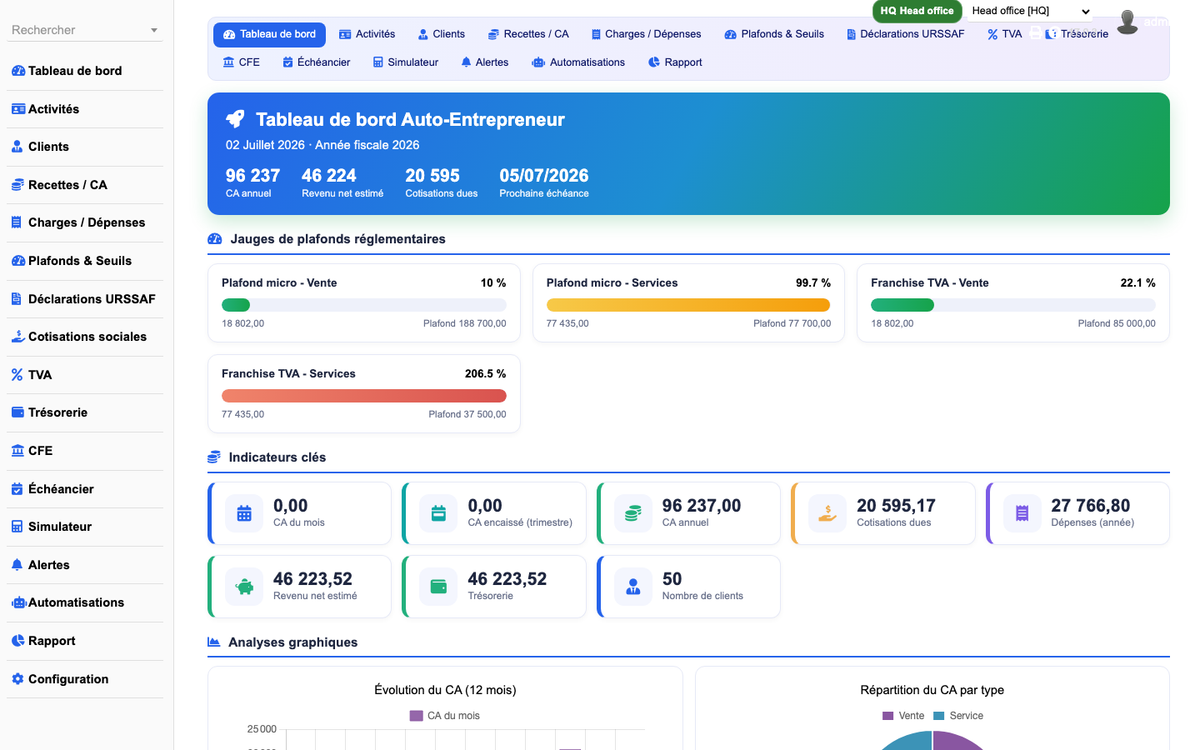Click the 02 Juillet 2026 date line

pyautogui.click(x=322, y=145)
